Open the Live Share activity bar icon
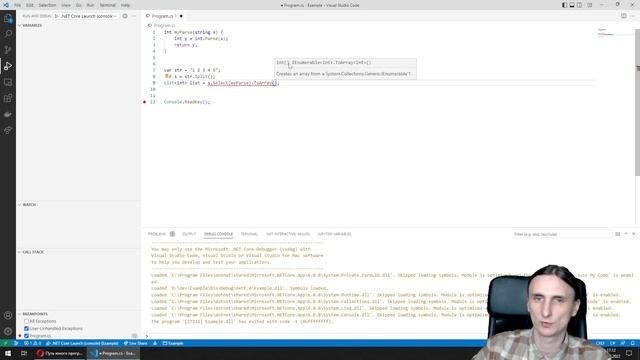 (x=8, y=130)
